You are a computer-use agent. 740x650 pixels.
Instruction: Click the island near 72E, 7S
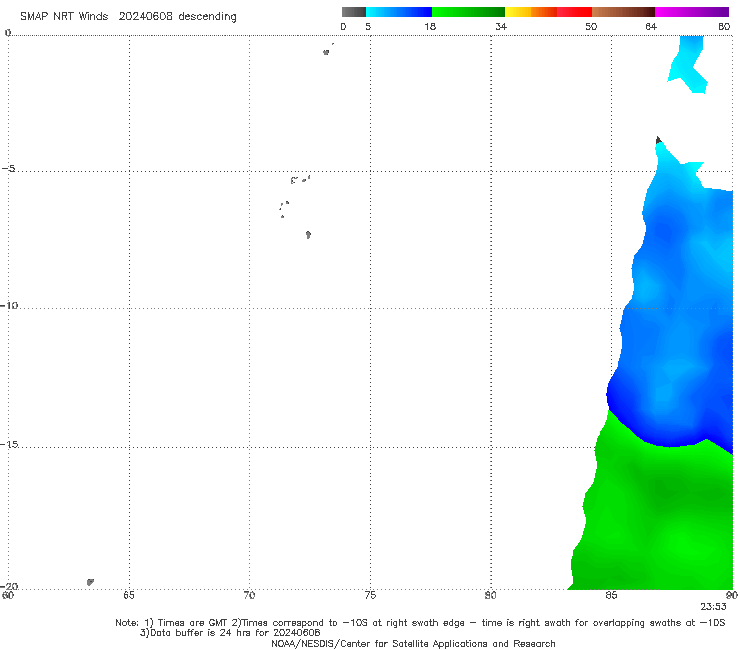click(308, 235)
